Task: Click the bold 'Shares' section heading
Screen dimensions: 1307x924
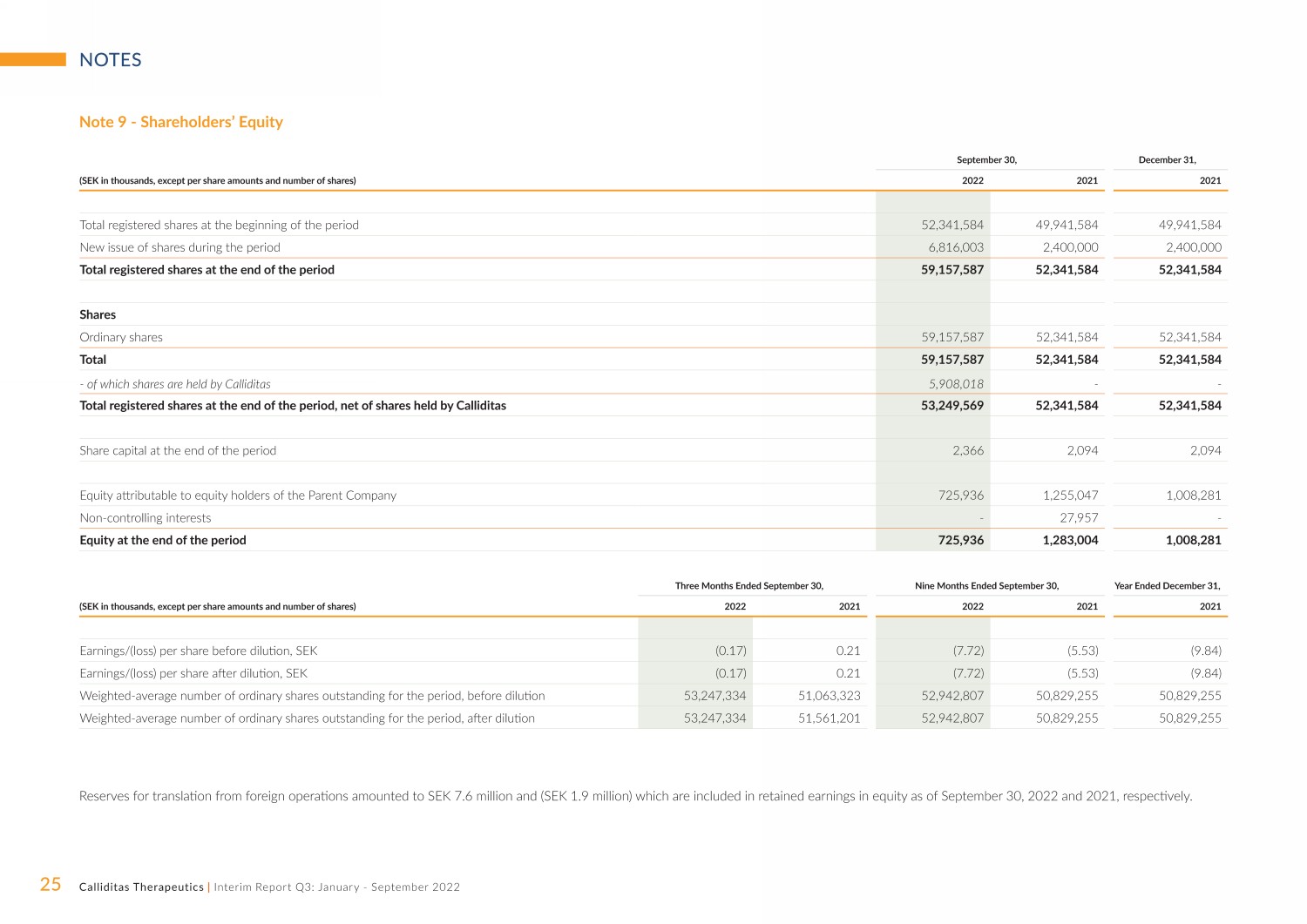Action: pos(98,314)
